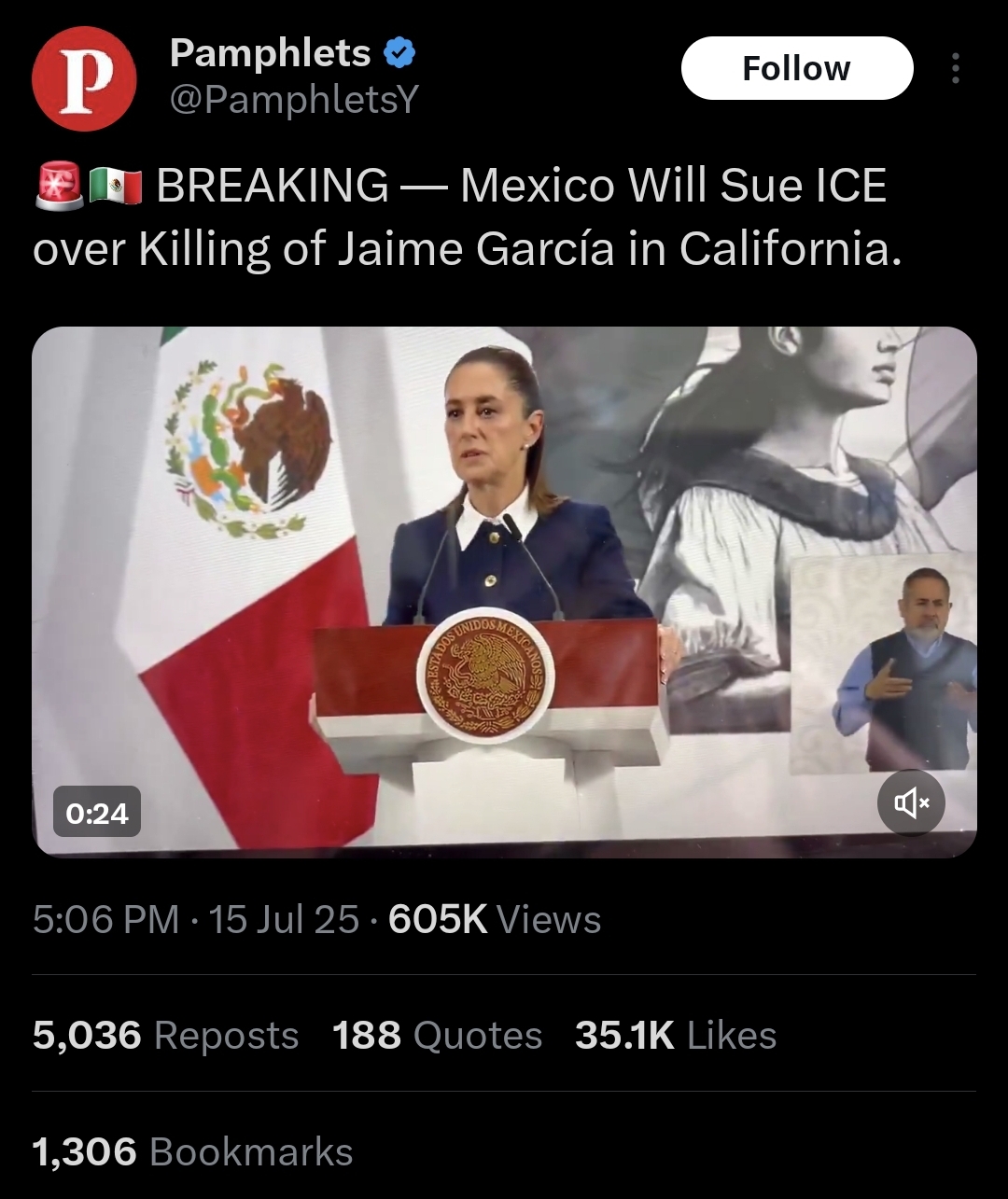Image resolution: width=1008 pixels, height=1199 pixels.
Task: Open the Pamphlets profile avatar
Action: [x=84, y=78]
